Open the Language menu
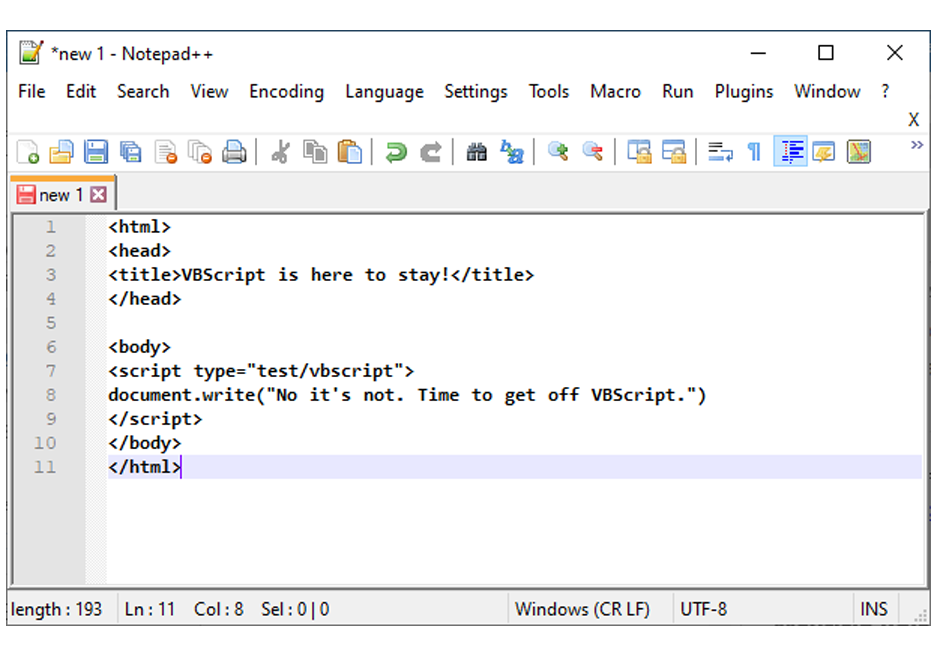Image resolution: width=938 pixels, height=657 pixels. tap(384, 92)
